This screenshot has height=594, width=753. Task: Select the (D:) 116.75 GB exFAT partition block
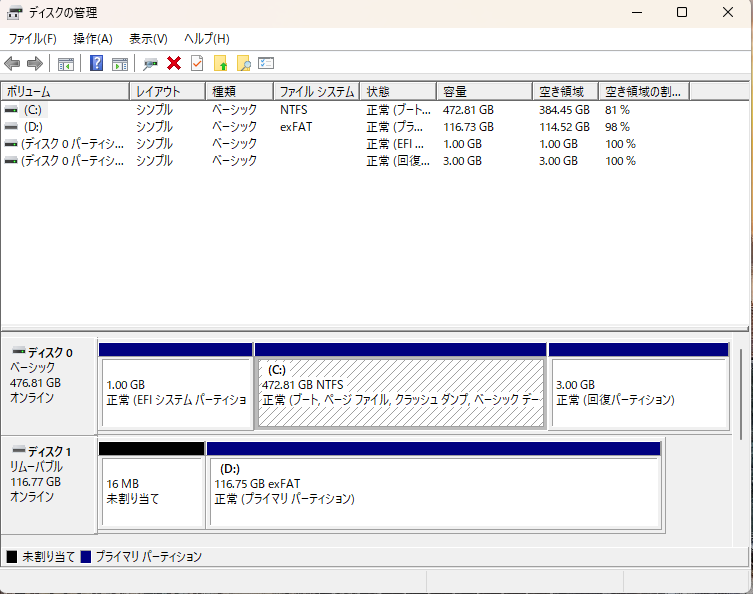coord(434,485)
